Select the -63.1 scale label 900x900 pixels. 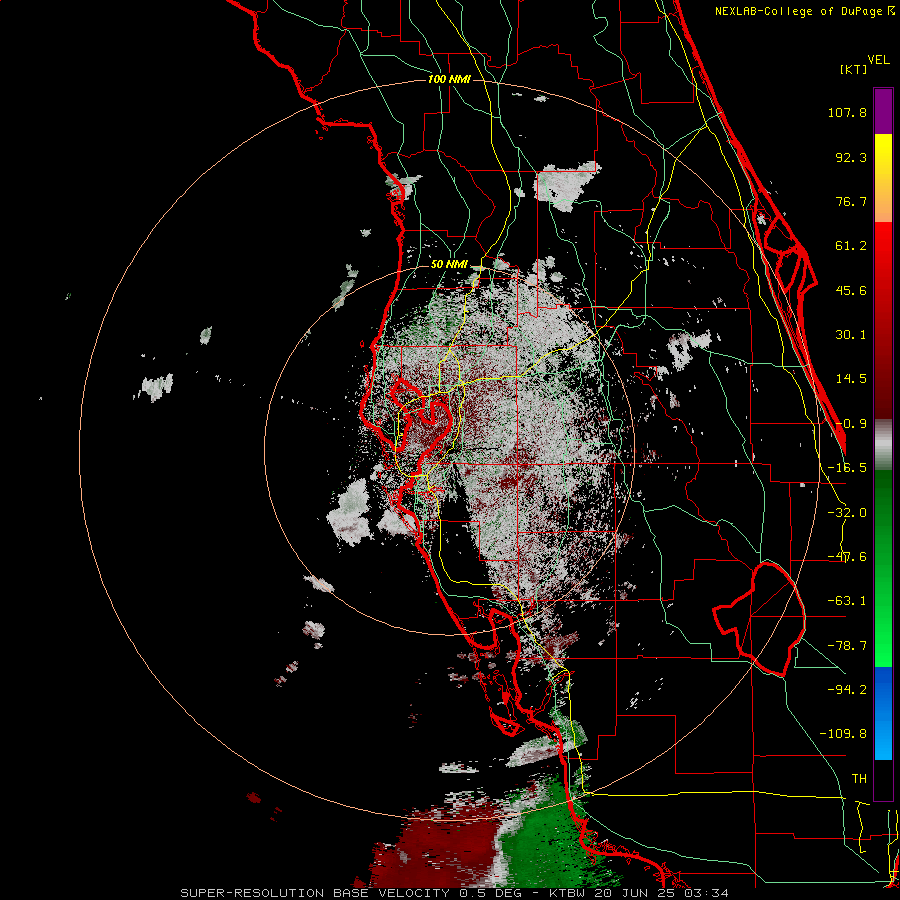coord(847,601)
